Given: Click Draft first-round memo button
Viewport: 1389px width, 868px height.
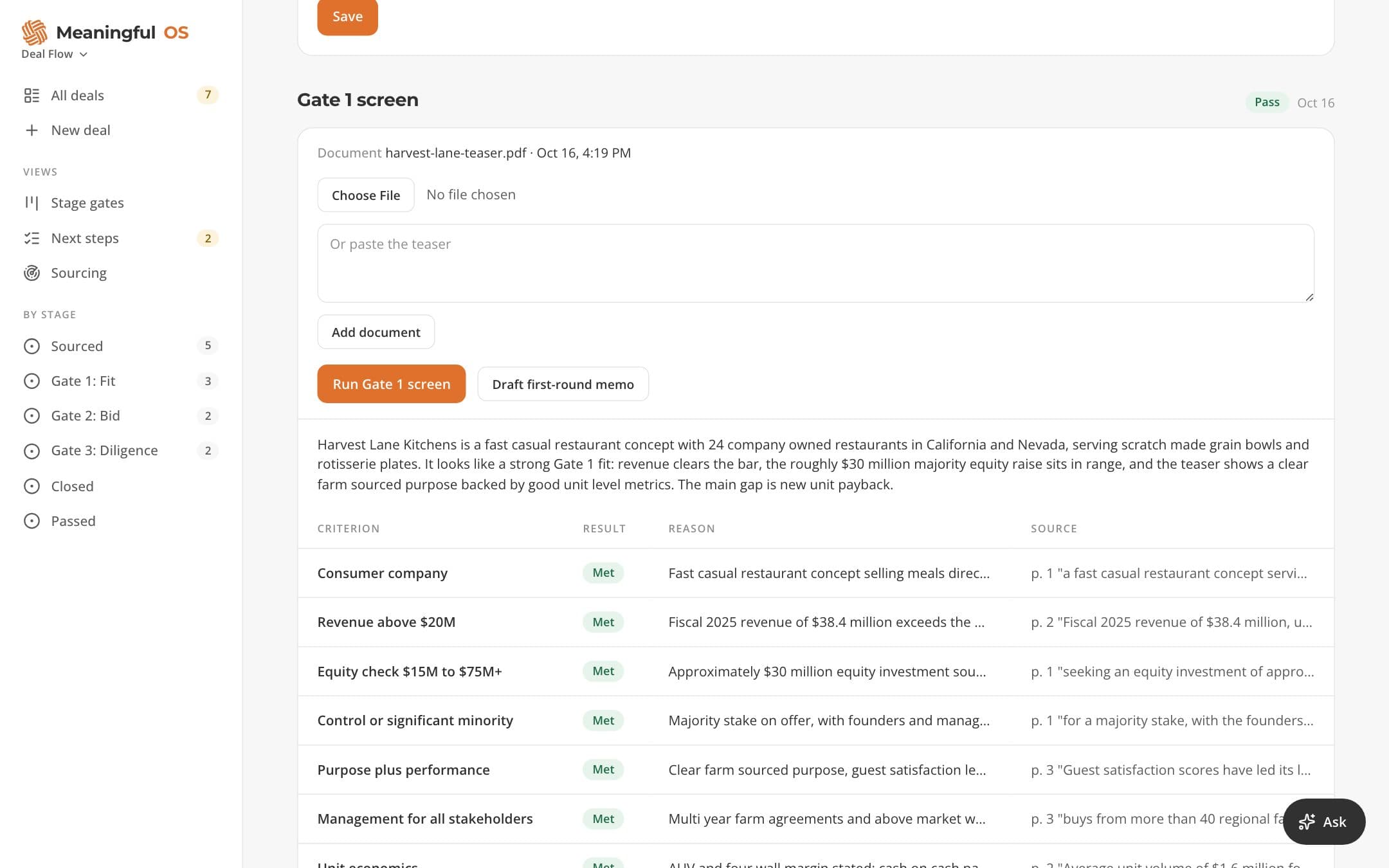Looking at the screenshot, I should 563,384.
